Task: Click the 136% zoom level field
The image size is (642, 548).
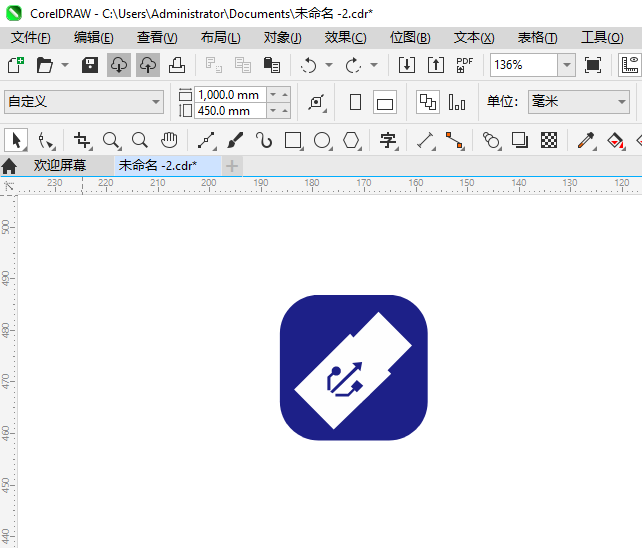Action: (524, 65)
